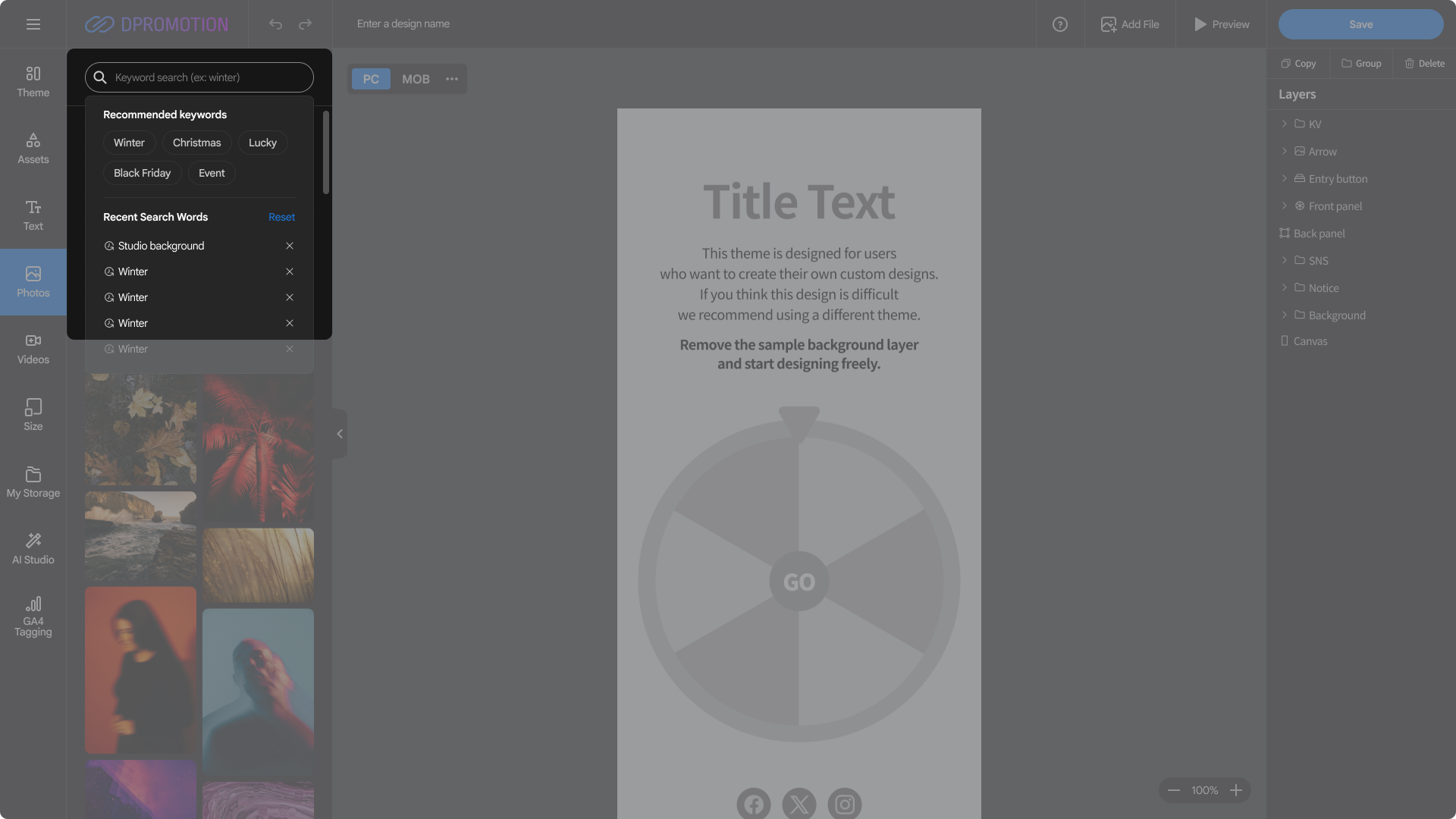Click the GO button on the wheel
1456x819 pixels.
coord(799,582)
